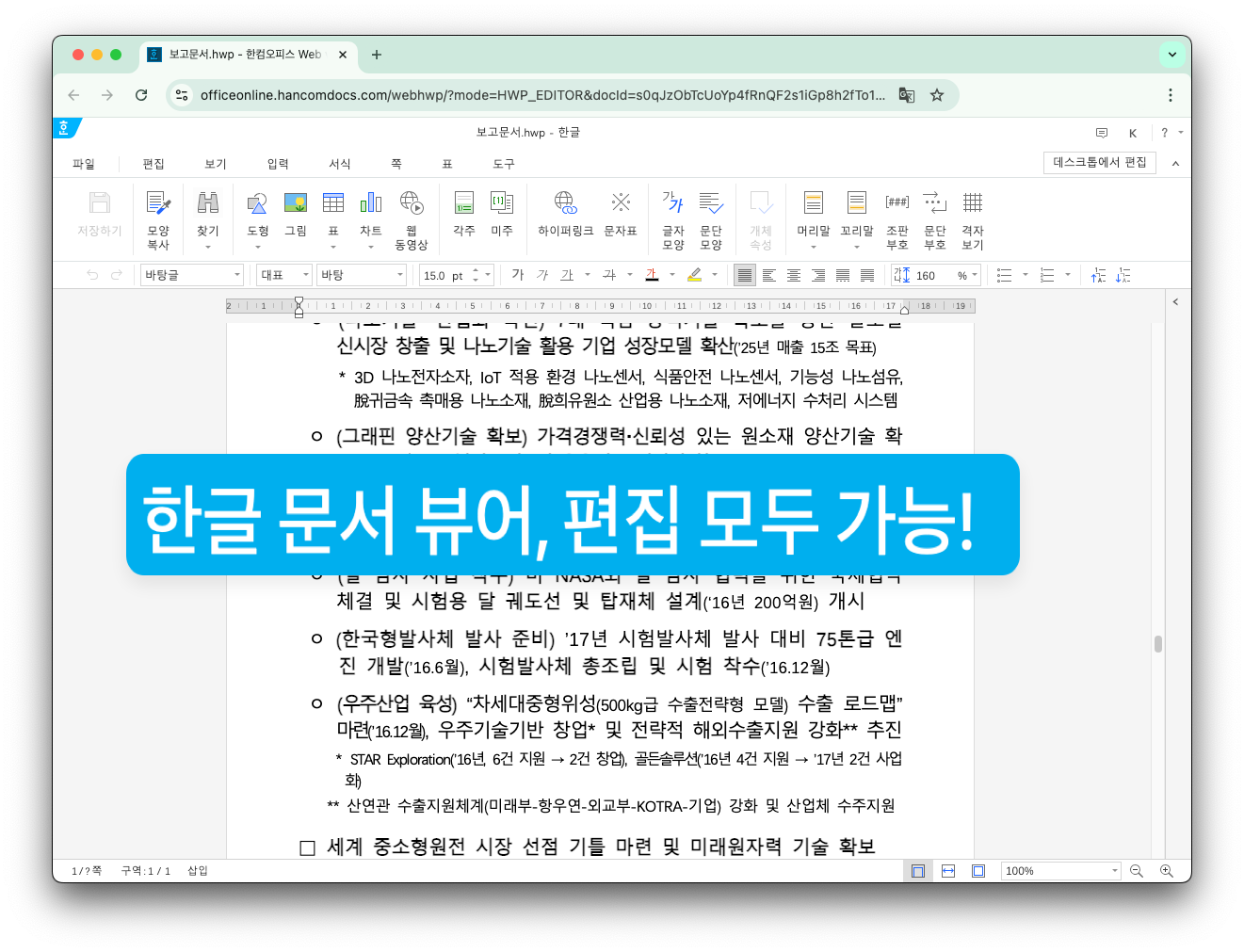
Task: Open the 보기 menu
Action: click(216, 164)
